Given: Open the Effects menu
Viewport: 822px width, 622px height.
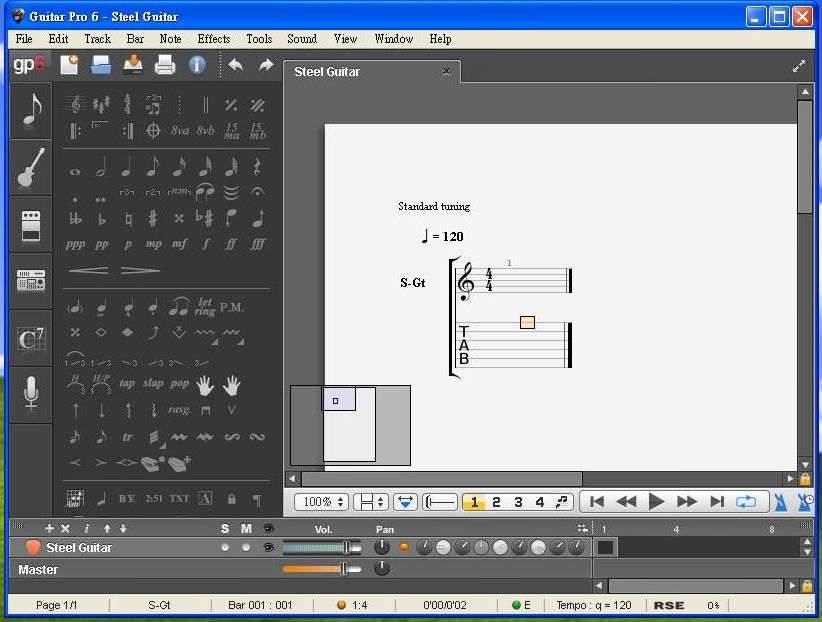Looking at the screenshot, I should (x=214, y=39).
